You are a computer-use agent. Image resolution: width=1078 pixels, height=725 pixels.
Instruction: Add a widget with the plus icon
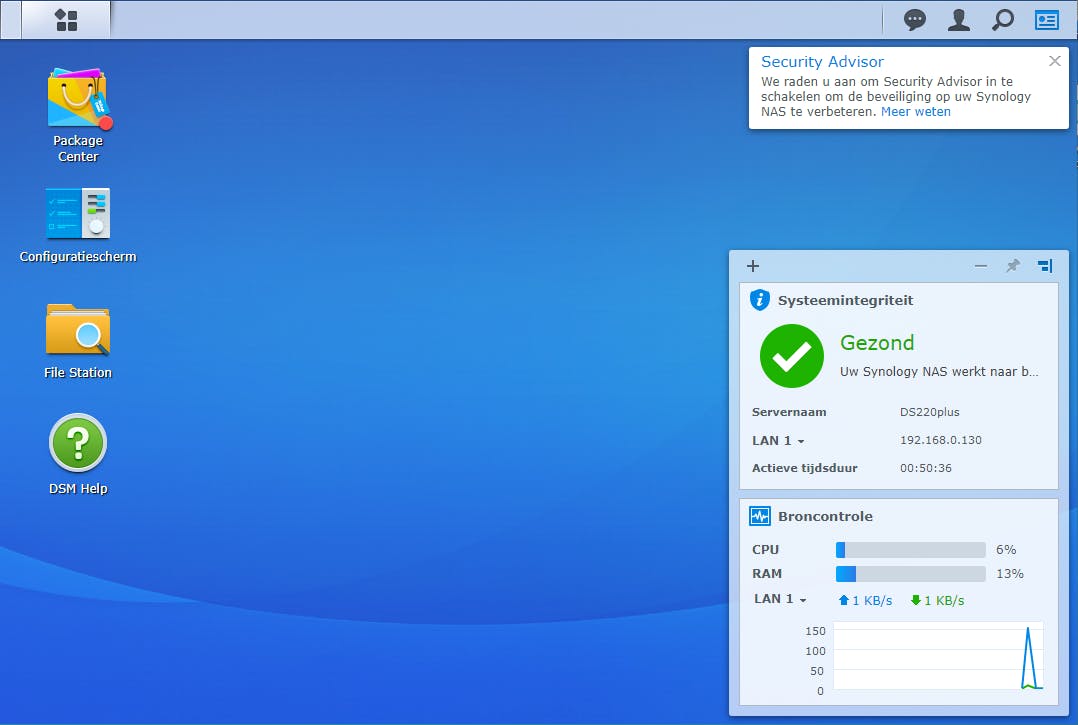pos(753,266)
